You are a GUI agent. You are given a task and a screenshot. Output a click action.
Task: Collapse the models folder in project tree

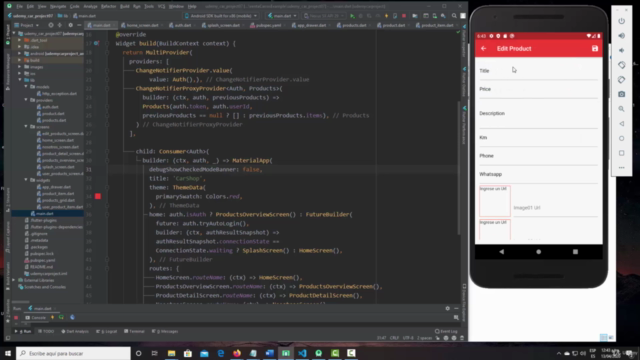(27, 87)
